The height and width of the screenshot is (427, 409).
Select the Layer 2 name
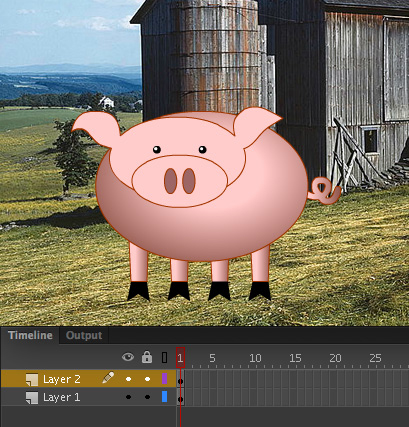tap(62, 379)
